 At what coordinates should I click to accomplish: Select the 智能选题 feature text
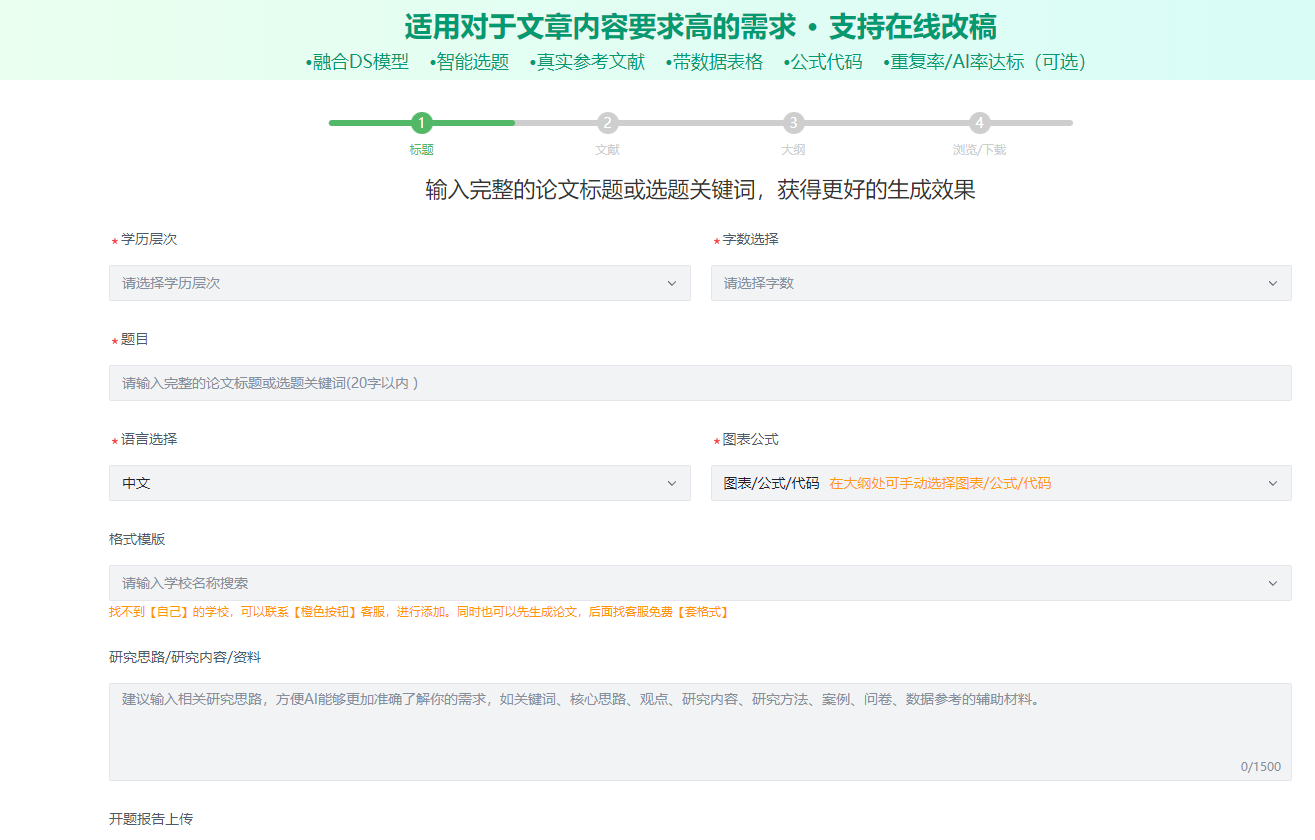pos(470,62)
